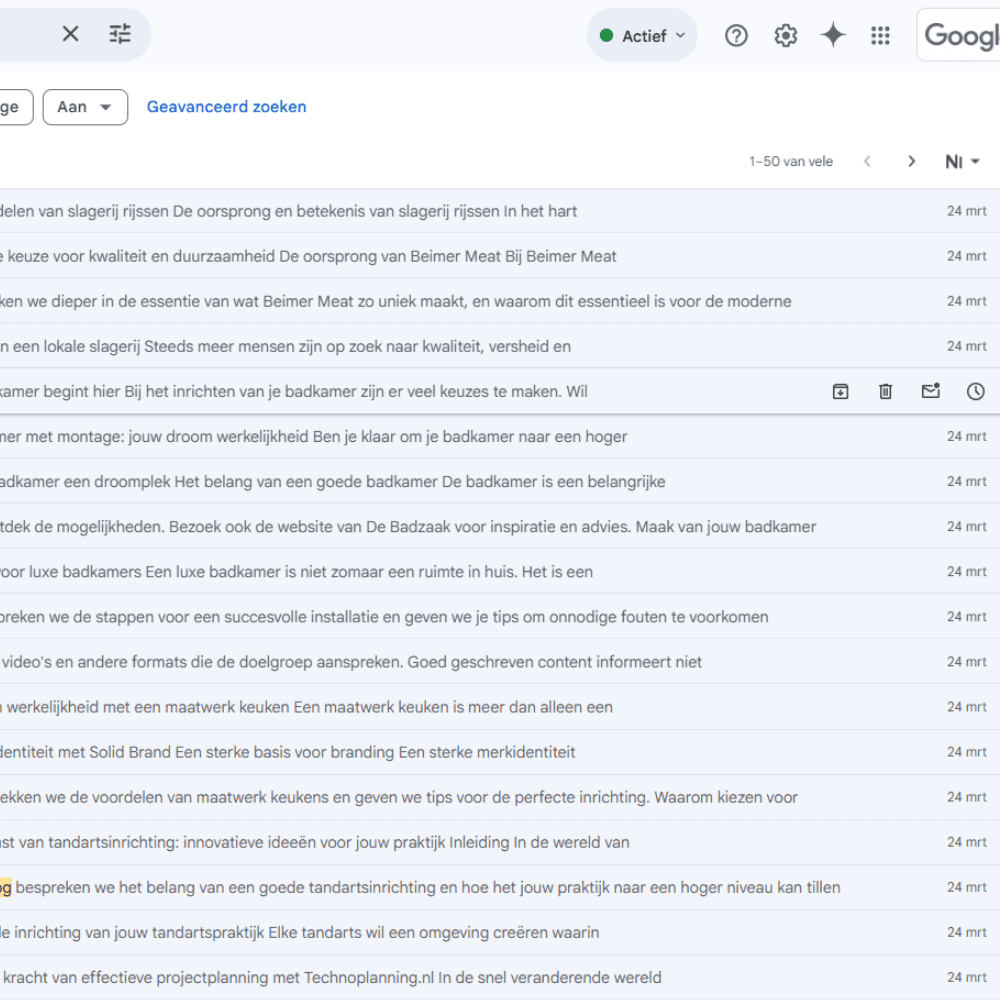Open the Settings gear icon

coord(785,36)
